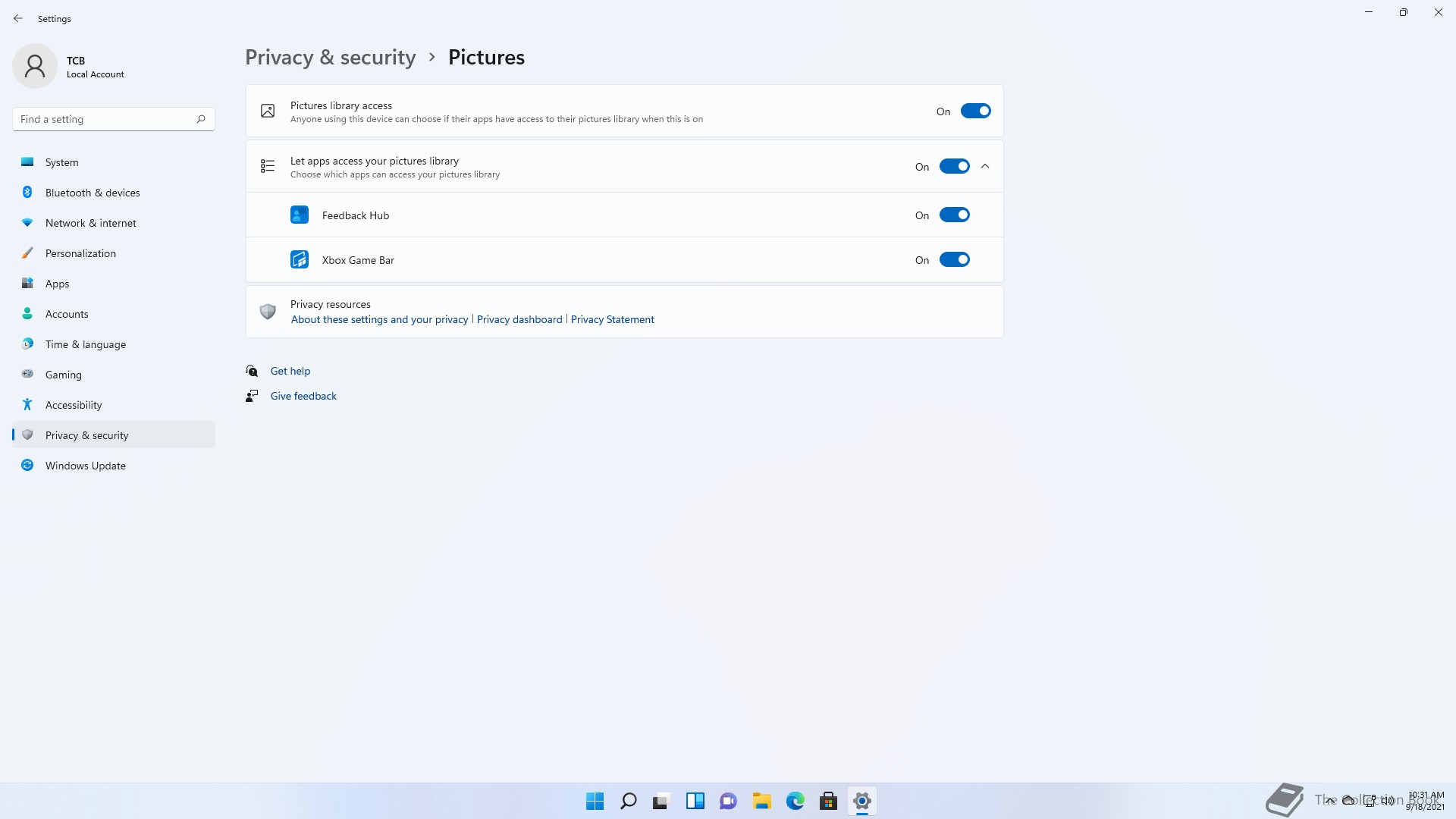Navigate to Privacy & security breadcrumb
This screenshot has width=1456, height=819.
(x=331, y=57)
